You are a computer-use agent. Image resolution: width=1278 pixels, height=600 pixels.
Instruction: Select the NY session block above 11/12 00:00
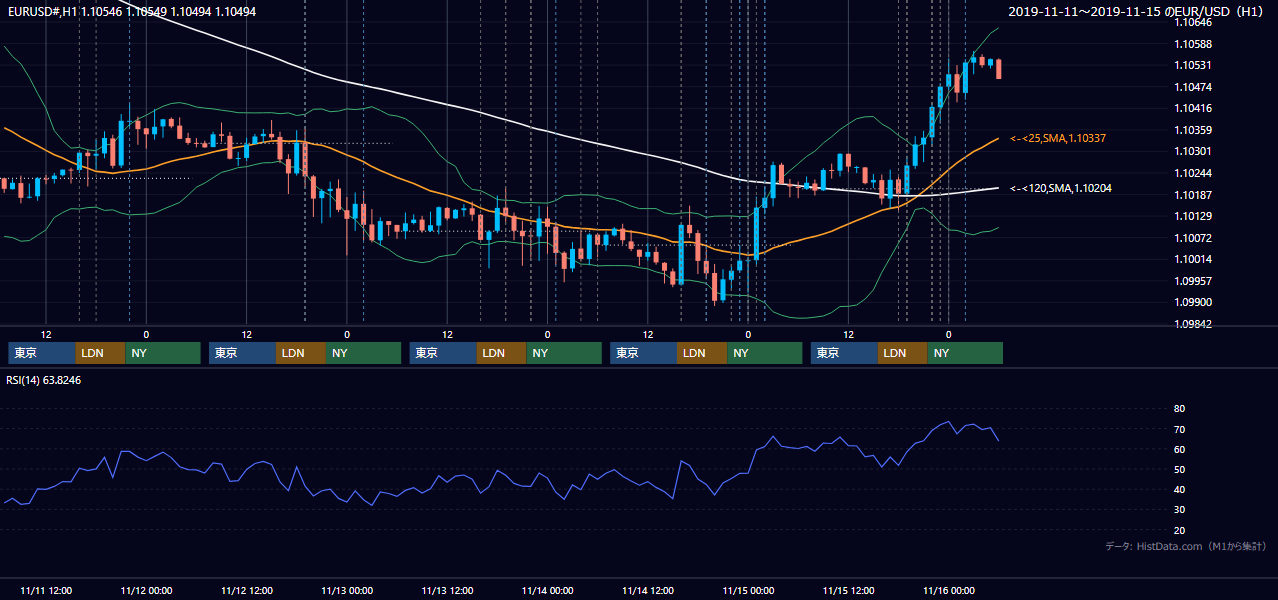coord(163,353)
